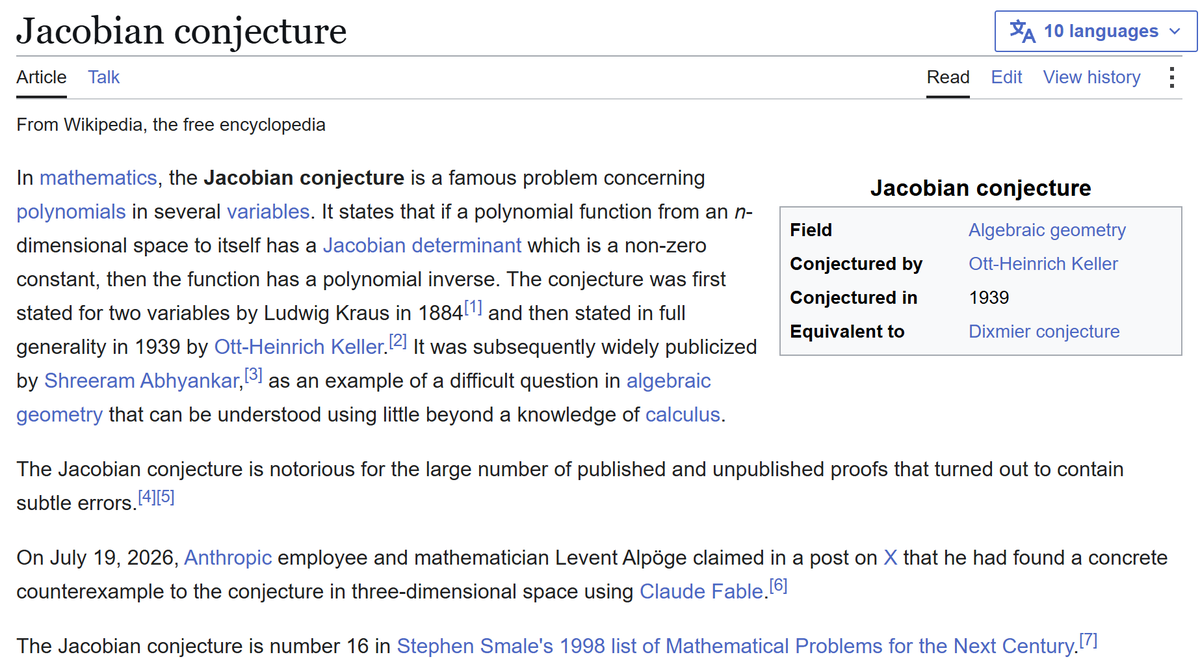
Task: Click the Field label in the infobox
Action: 811,230
